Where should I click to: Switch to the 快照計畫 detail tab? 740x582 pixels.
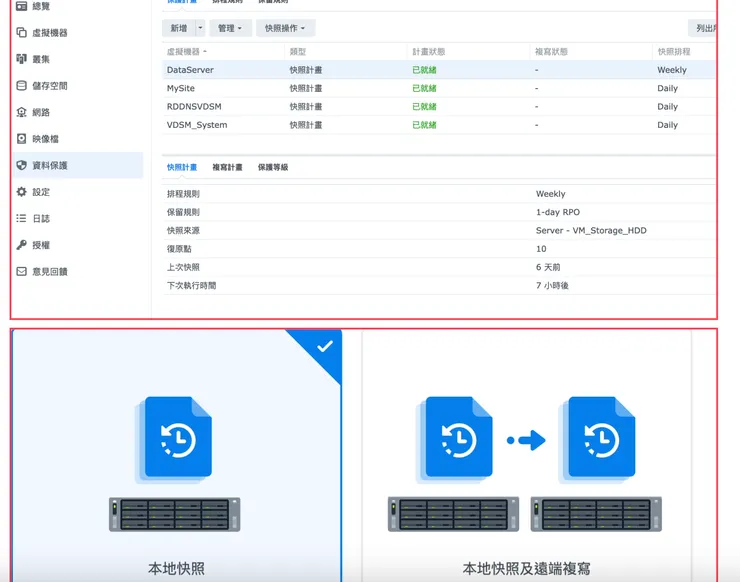point(182,167)
